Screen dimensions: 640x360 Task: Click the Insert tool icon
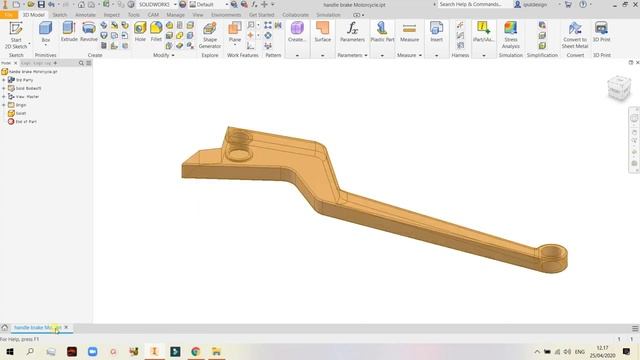(x=436, y=31)
